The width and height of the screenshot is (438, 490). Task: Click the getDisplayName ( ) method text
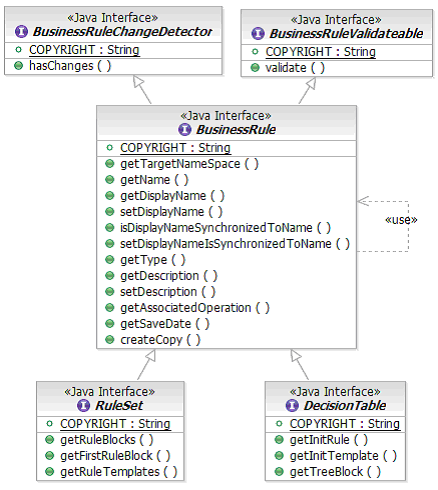tap(172, 196)
